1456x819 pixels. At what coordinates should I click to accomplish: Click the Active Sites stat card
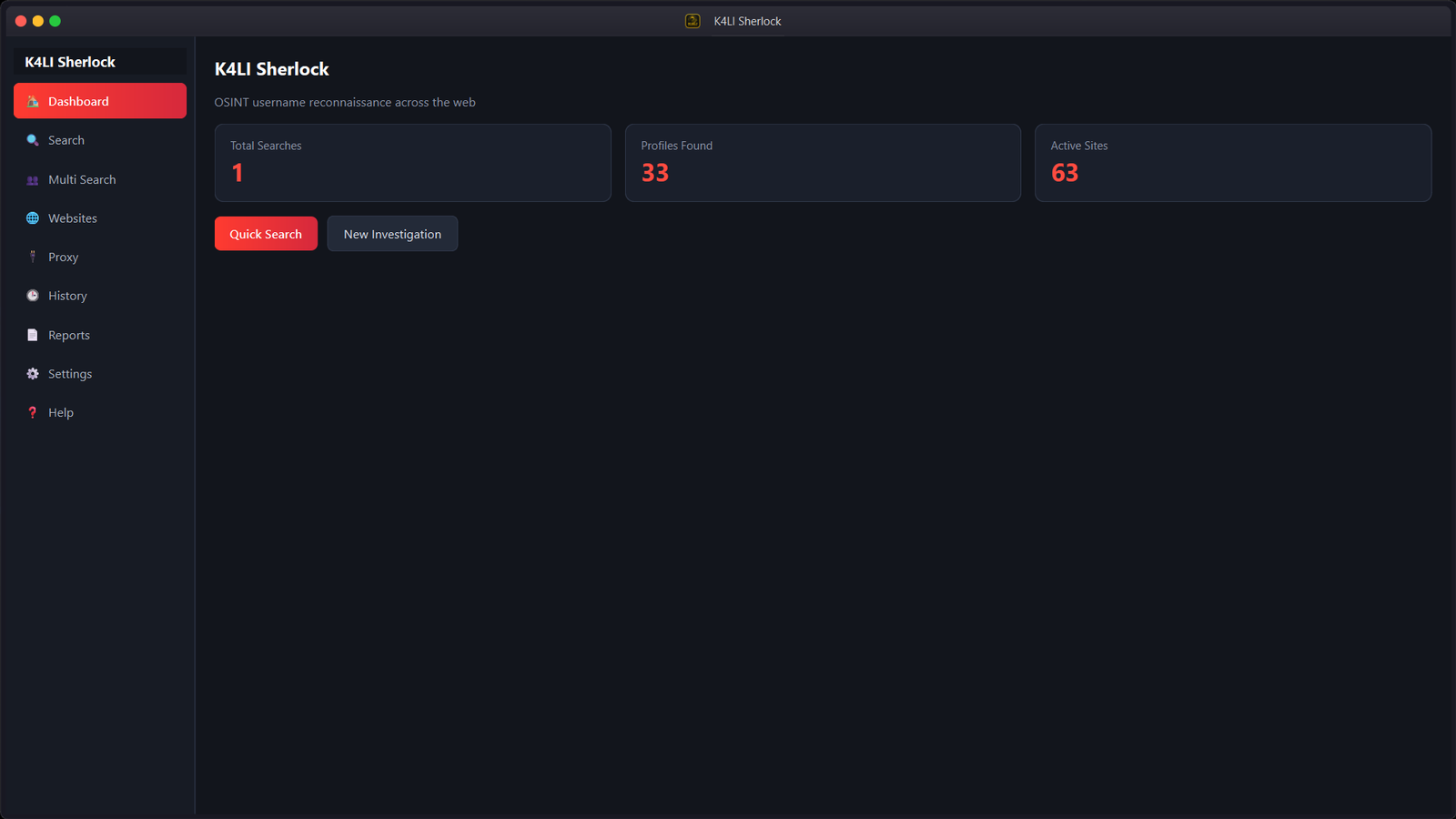click(1233, 163)
